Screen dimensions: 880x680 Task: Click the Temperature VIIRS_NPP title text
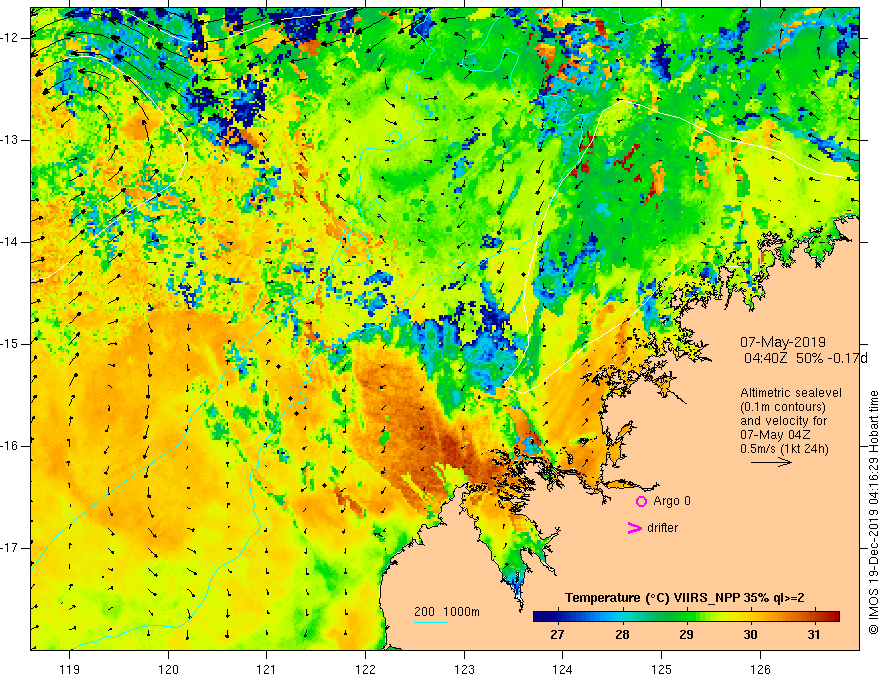click(685, 598)
